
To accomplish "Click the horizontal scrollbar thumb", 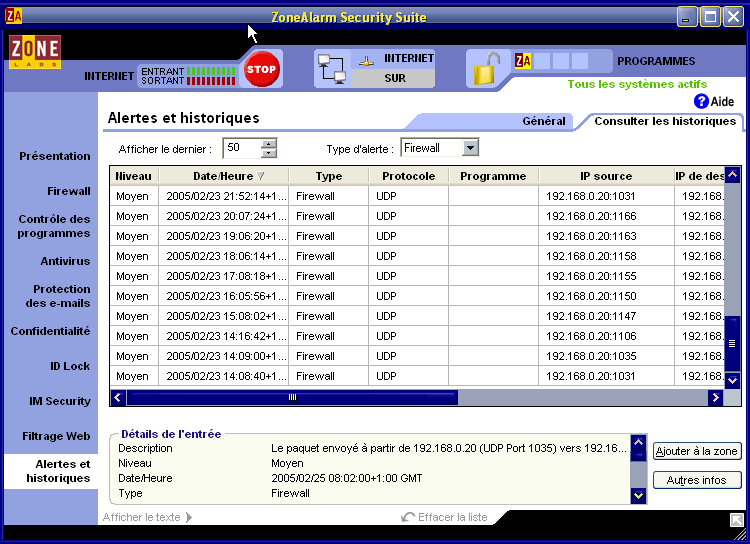I will (292, 397).
